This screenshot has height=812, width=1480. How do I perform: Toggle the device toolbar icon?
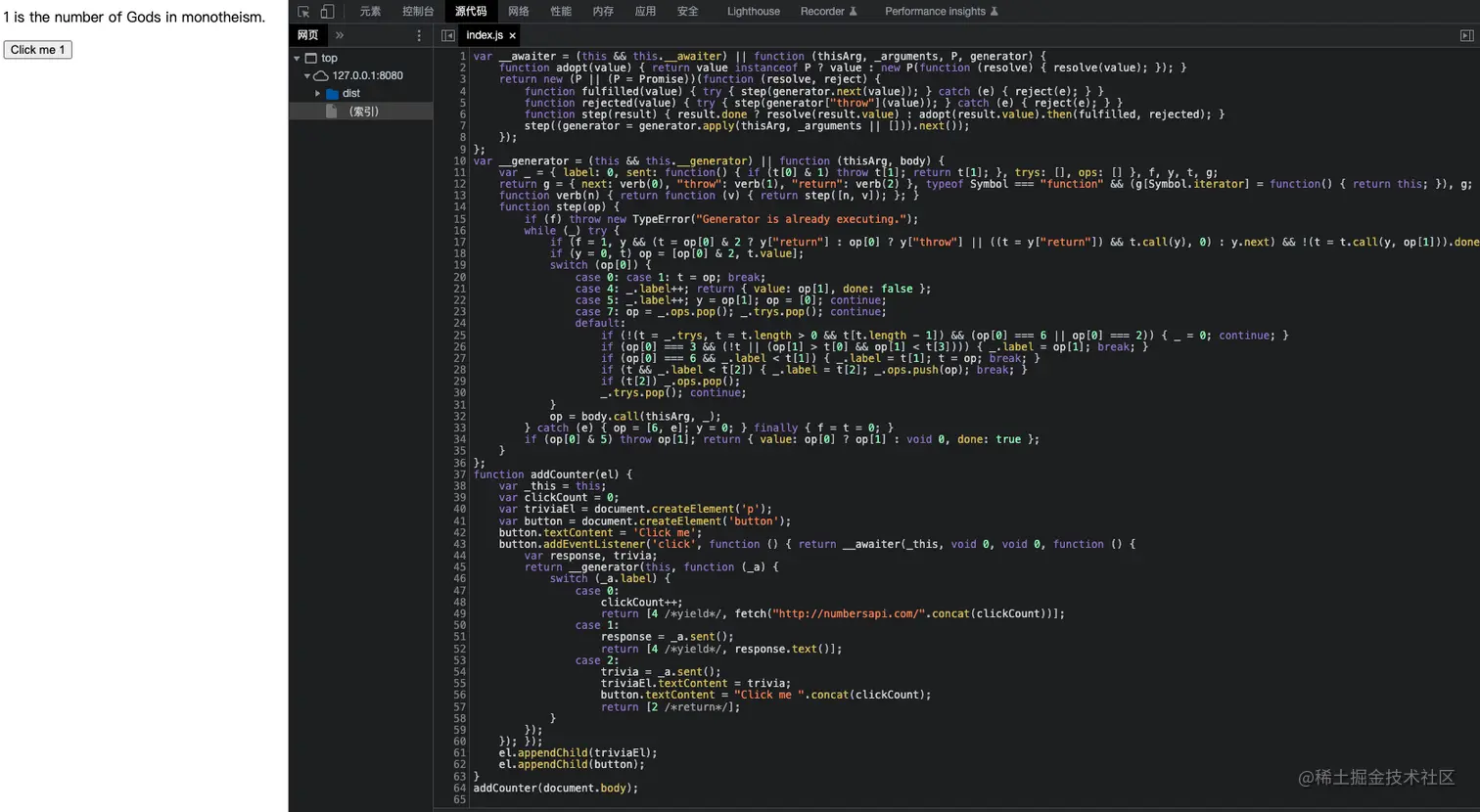point(327,12)
